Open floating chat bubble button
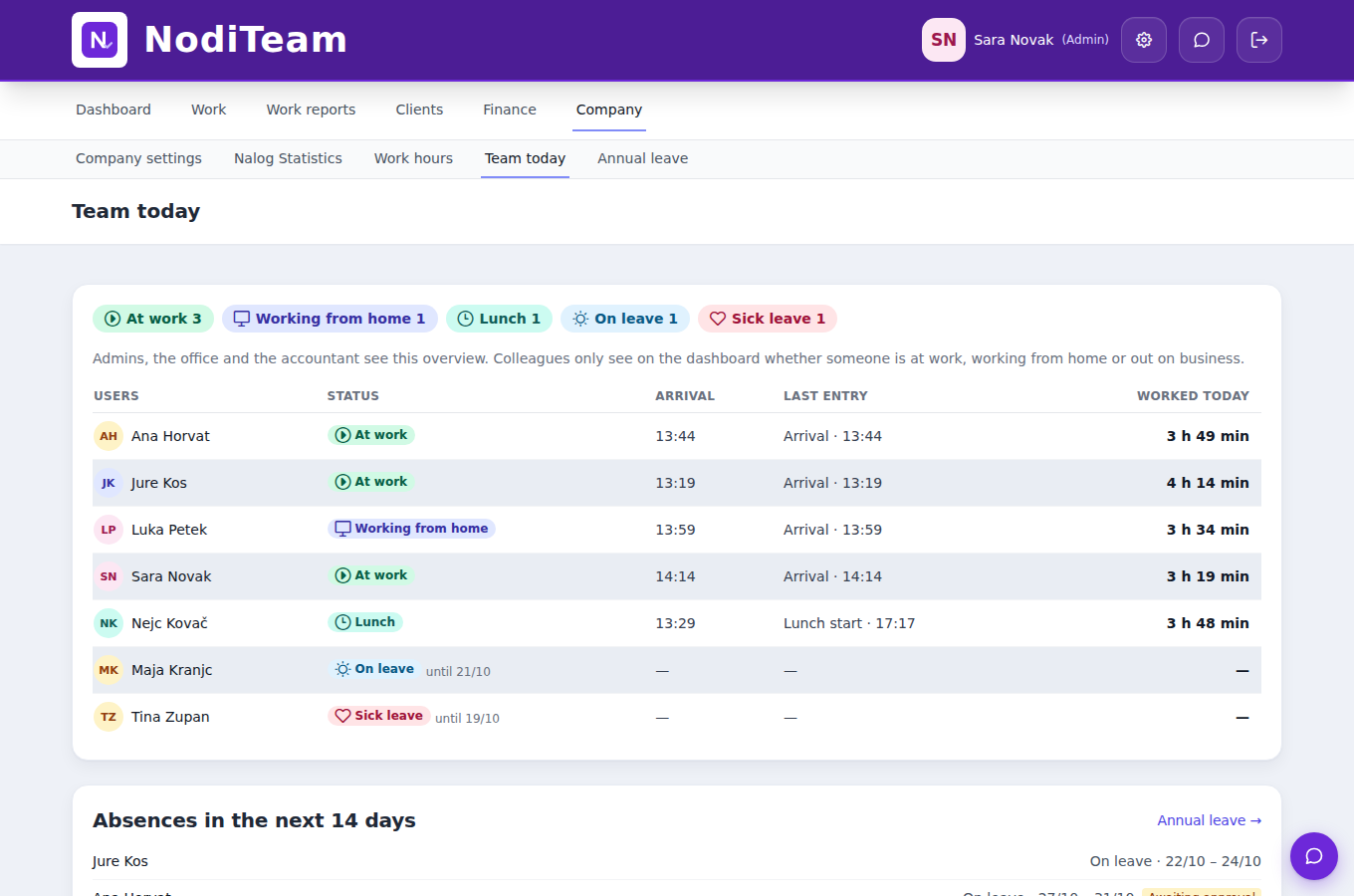1354x896 pixels. pyautogui.click(x=1314, y=856)
